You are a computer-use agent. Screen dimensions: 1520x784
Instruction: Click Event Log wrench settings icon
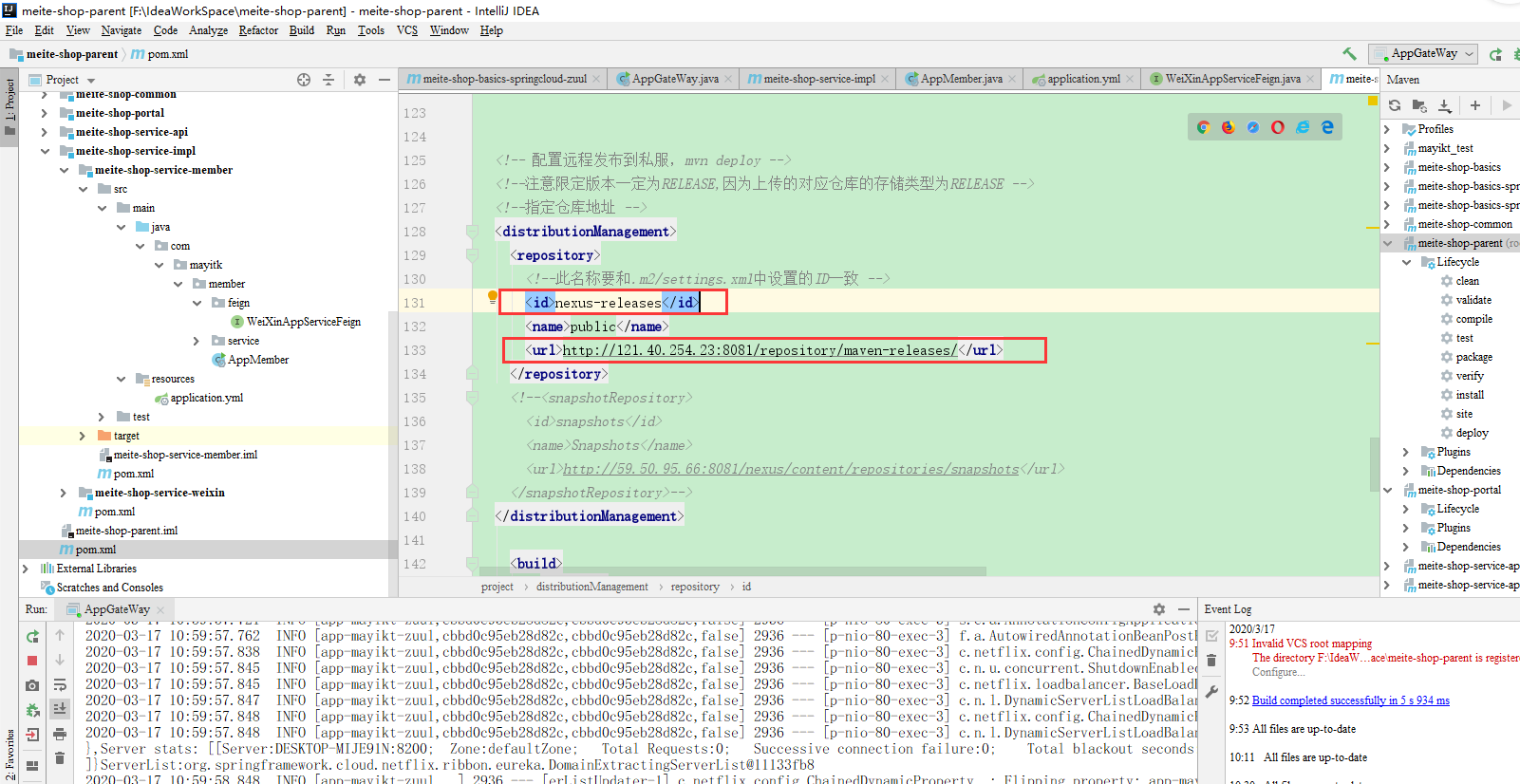1211,693
